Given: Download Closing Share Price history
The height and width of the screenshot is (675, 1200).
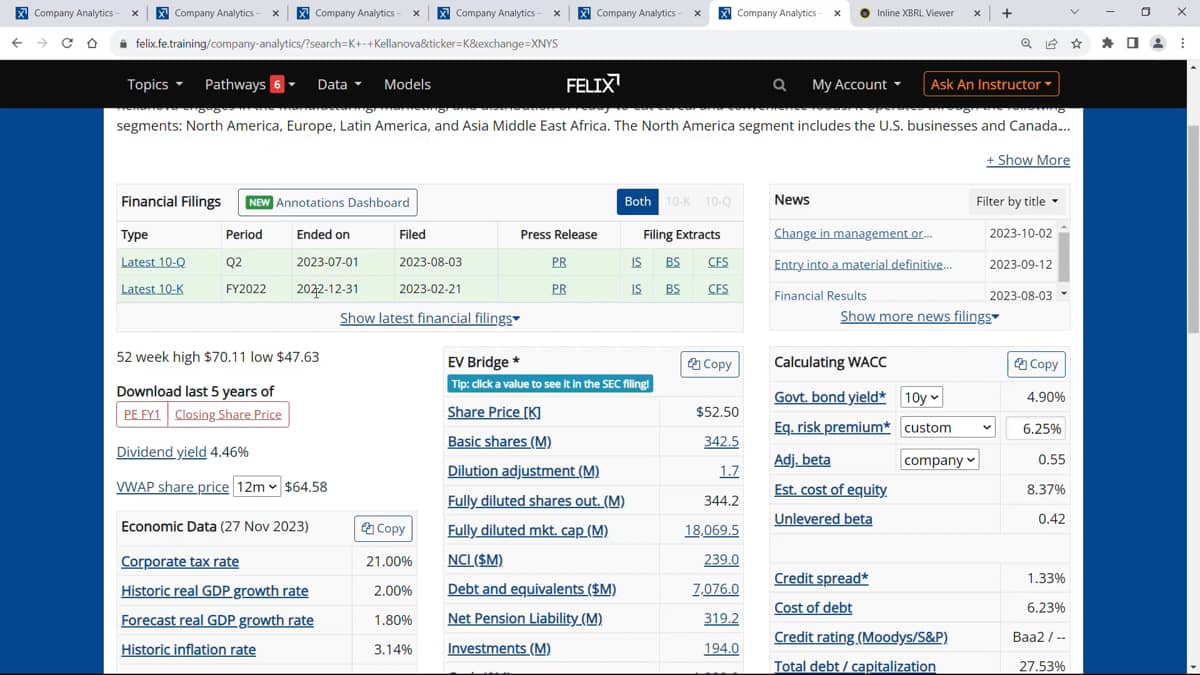Looking at the screenshot, I should click(228, 414).
